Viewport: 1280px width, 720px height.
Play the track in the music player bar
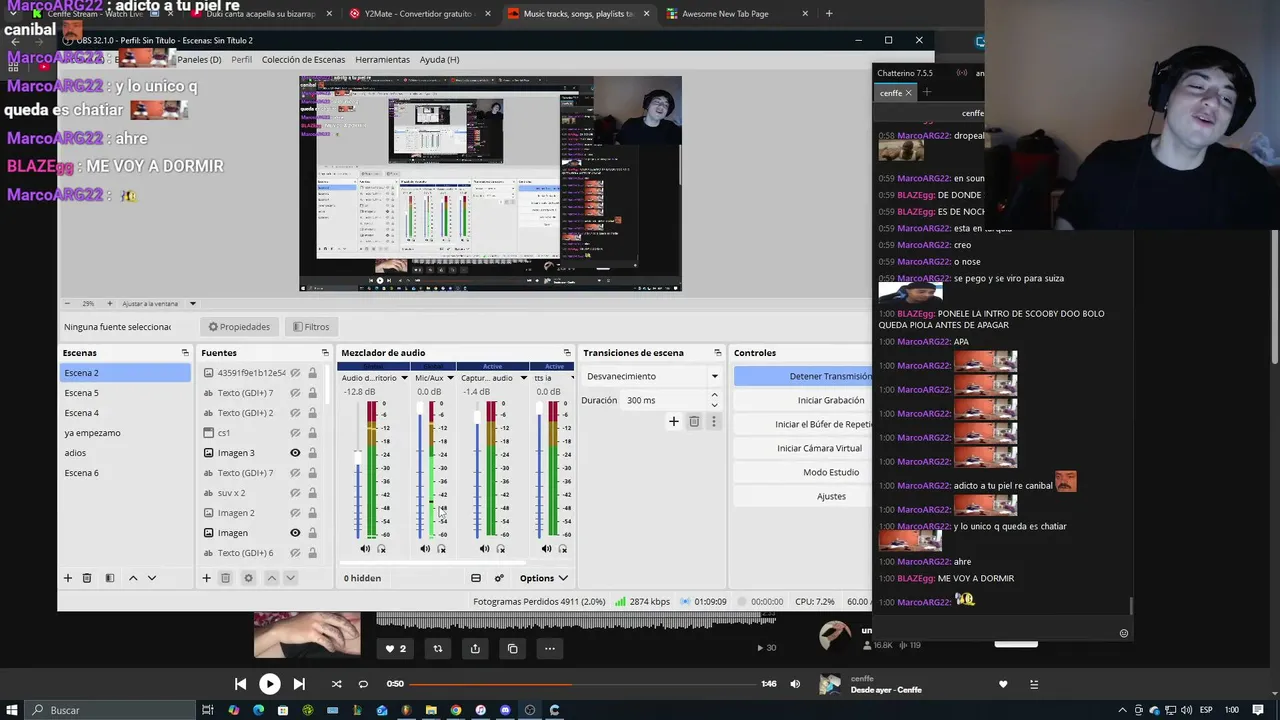coord(270,684)
